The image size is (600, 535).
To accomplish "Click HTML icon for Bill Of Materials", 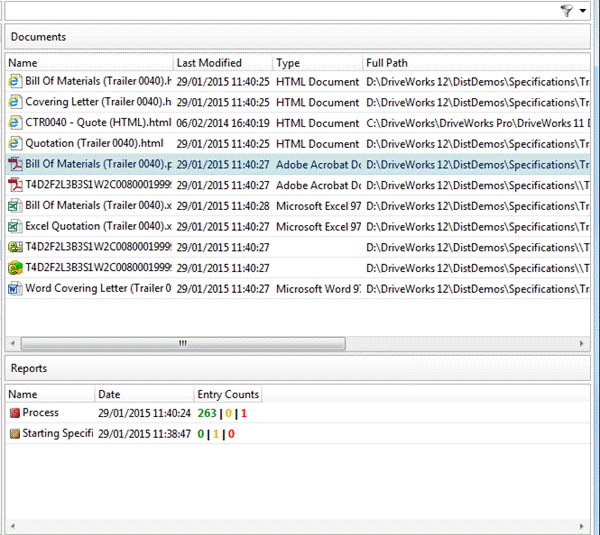I will (x=14, y=82).
